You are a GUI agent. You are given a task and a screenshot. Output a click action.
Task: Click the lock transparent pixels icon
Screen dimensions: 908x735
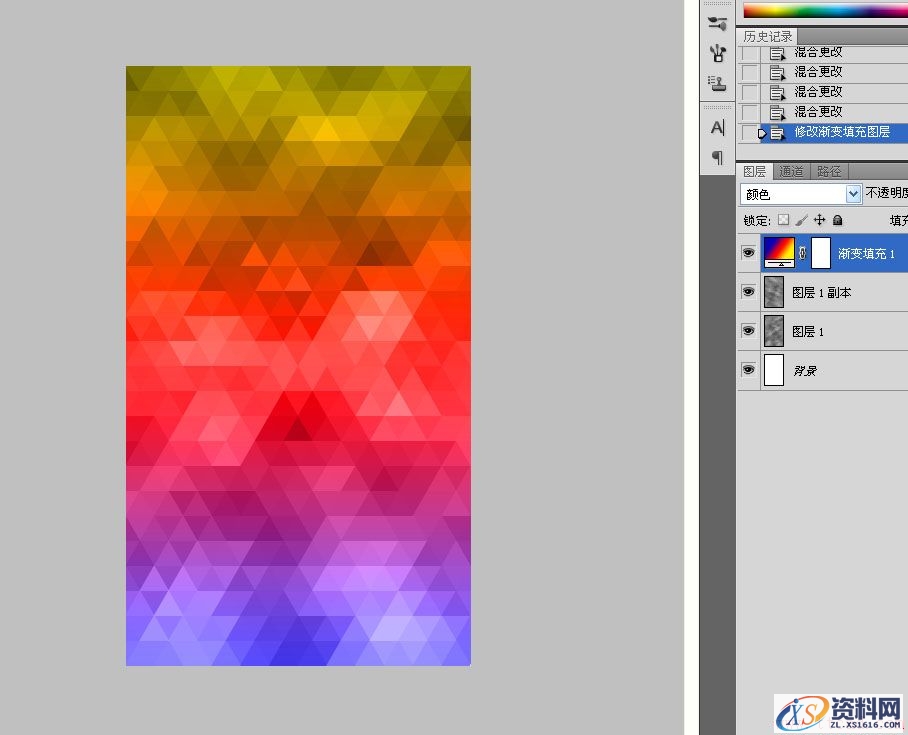[x=783, y=220]
